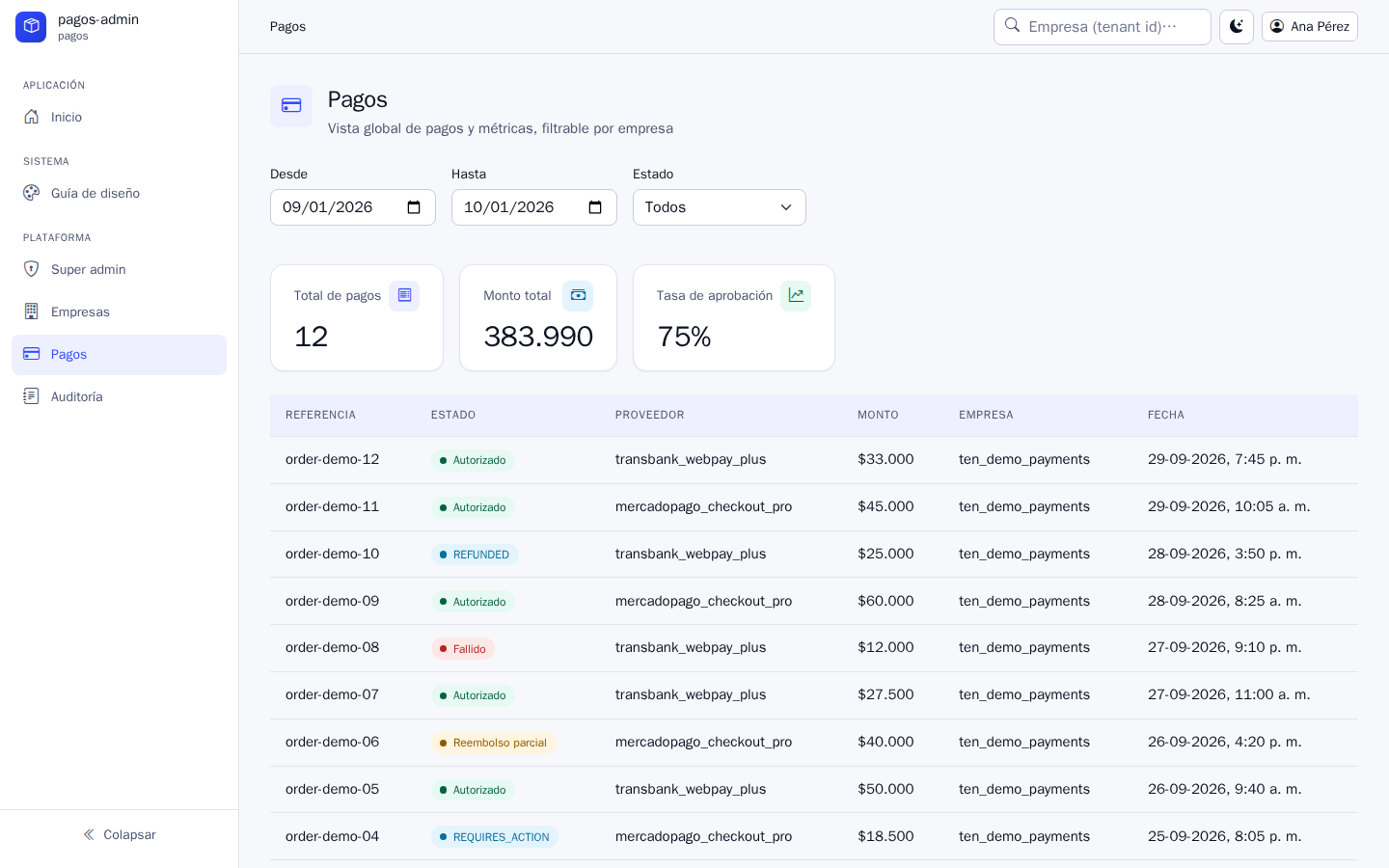Open the Estado dropdown showing Todos
1389x868 pixels.
[x=720, y=207]
